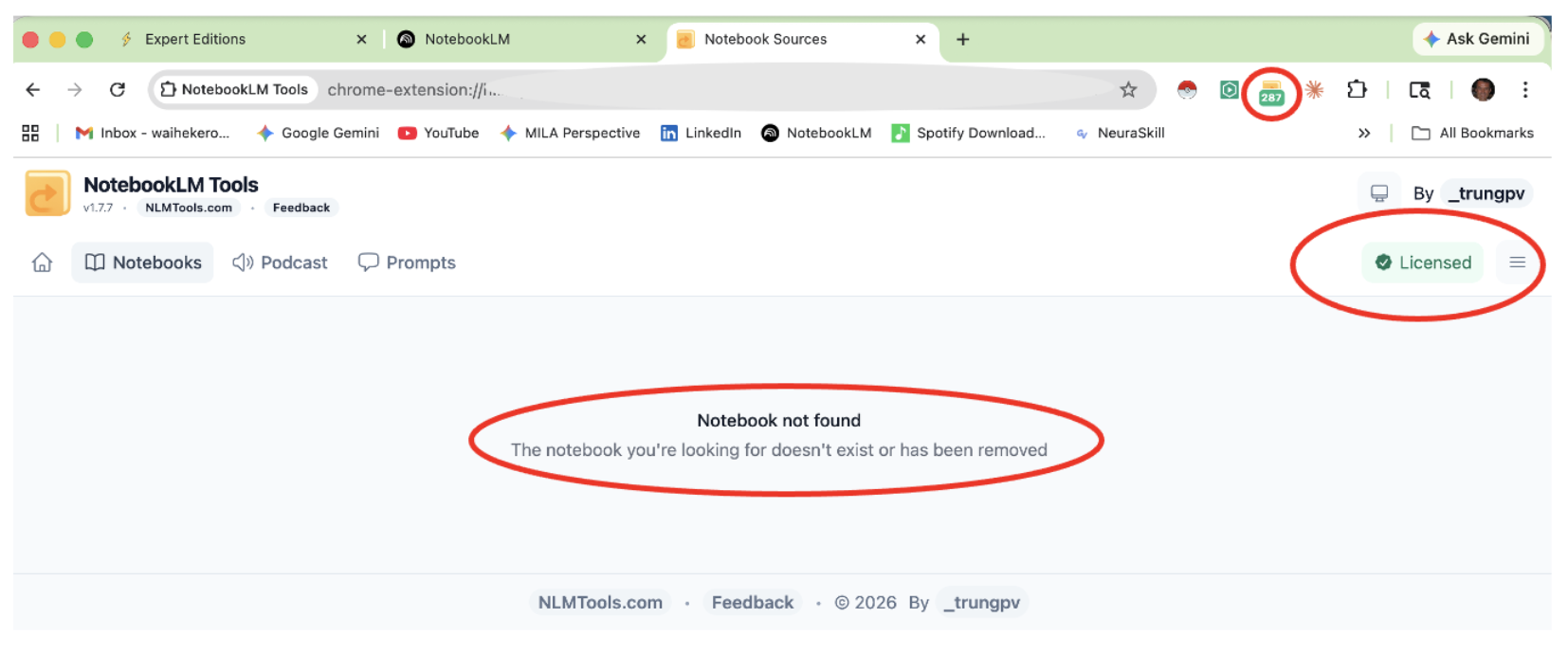Click the v1.7.7 version label
Screen dimensions: 1568x654
(x=98, y=208)
